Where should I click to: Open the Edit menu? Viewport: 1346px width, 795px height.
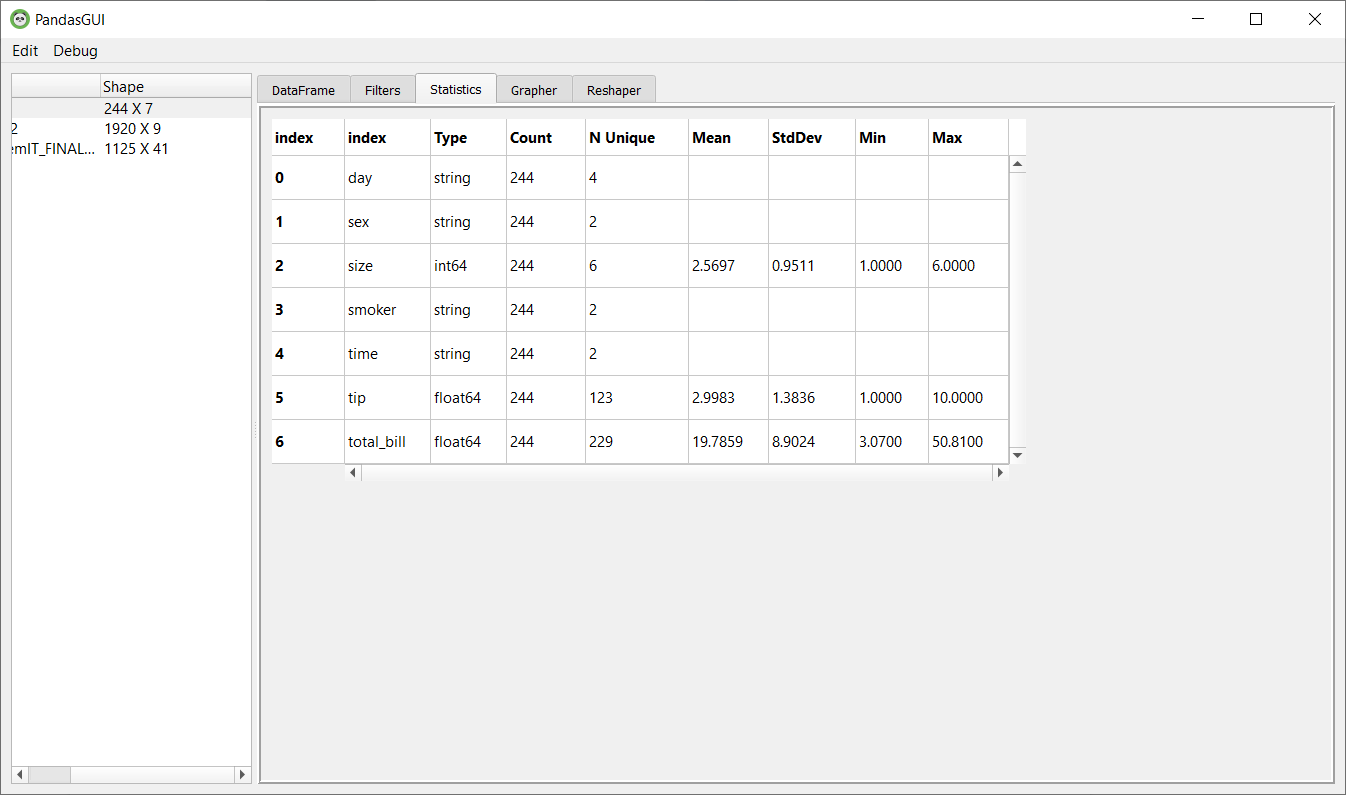pos(24,51)
